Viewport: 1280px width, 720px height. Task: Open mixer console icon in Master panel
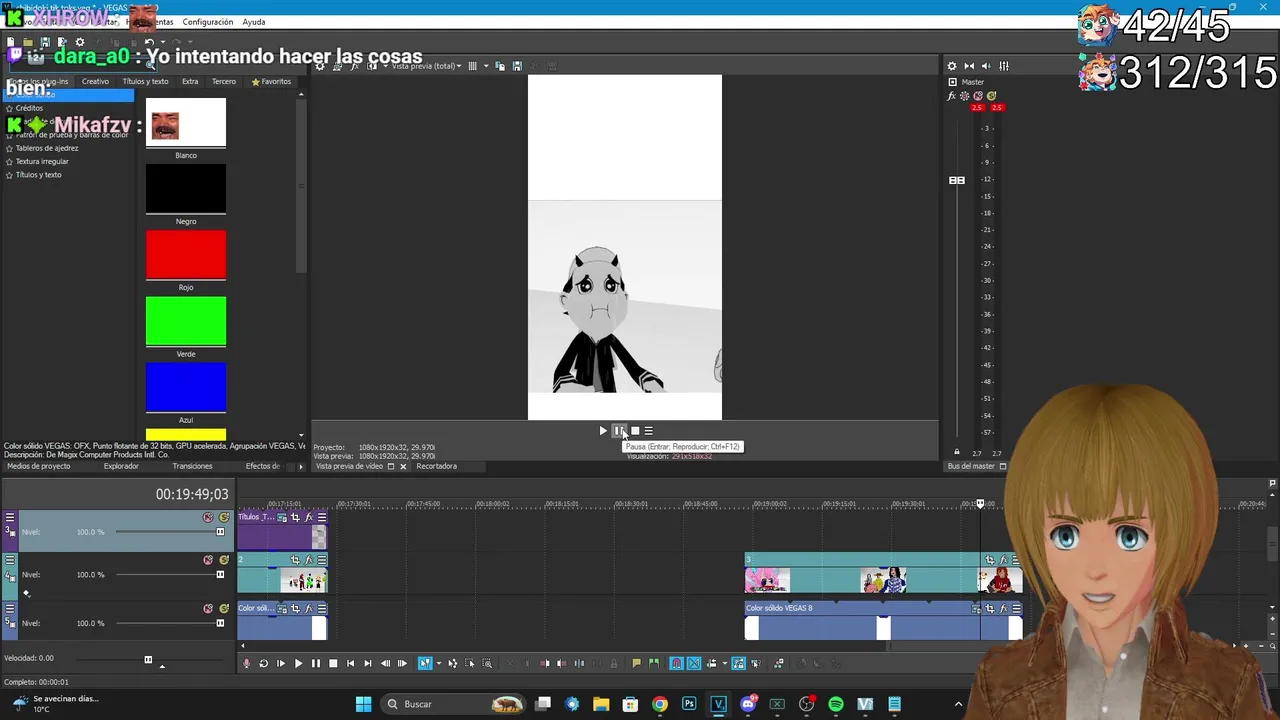pyautogui.click(x=1004, y=66)
